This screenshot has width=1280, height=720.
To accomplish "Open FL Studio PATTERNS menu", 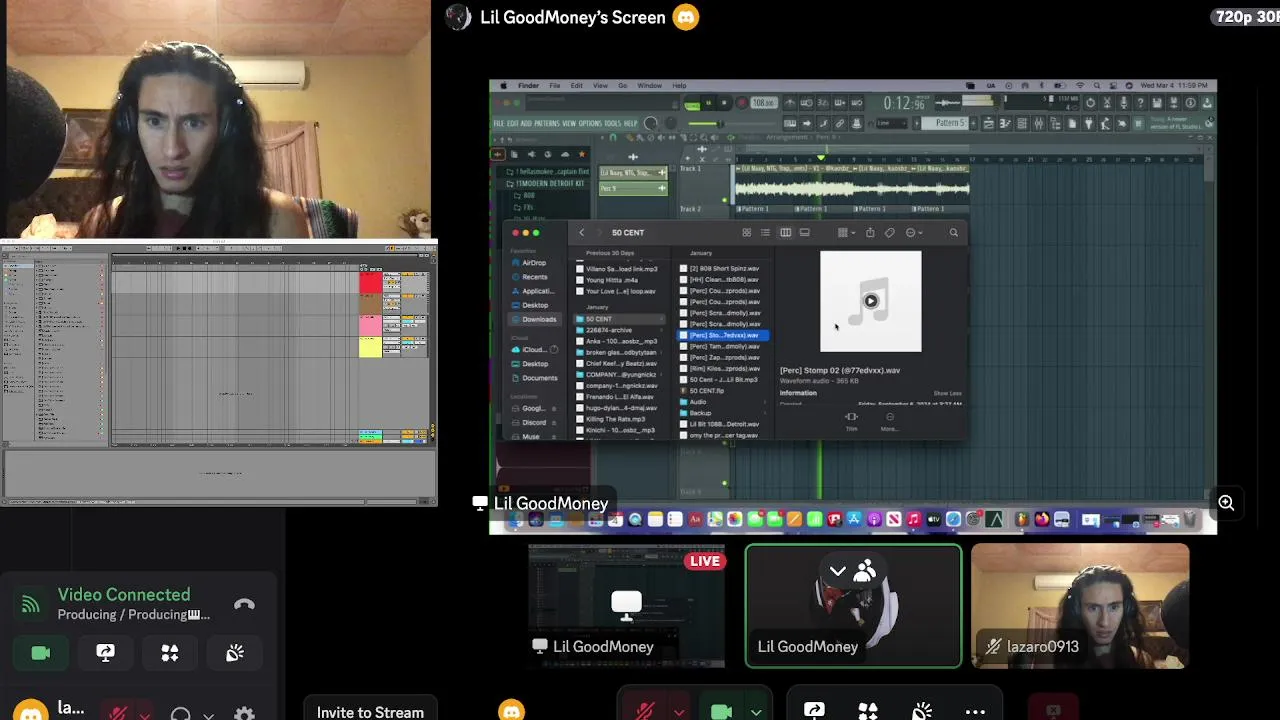I will [546, 123].
